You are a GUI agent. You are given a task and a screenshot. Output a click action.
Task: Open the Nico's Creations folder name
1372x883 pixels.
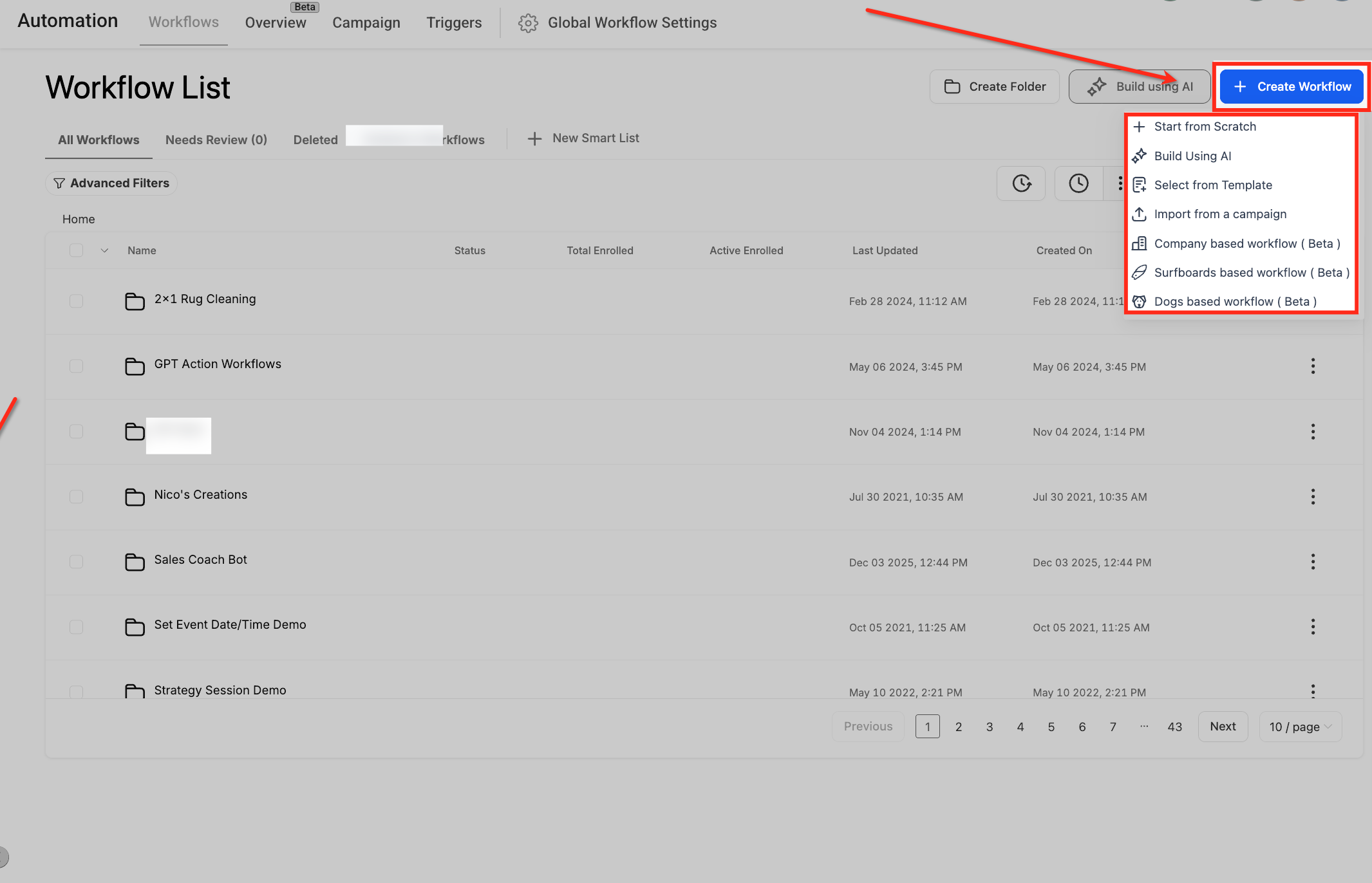click(x=201, y=495)
